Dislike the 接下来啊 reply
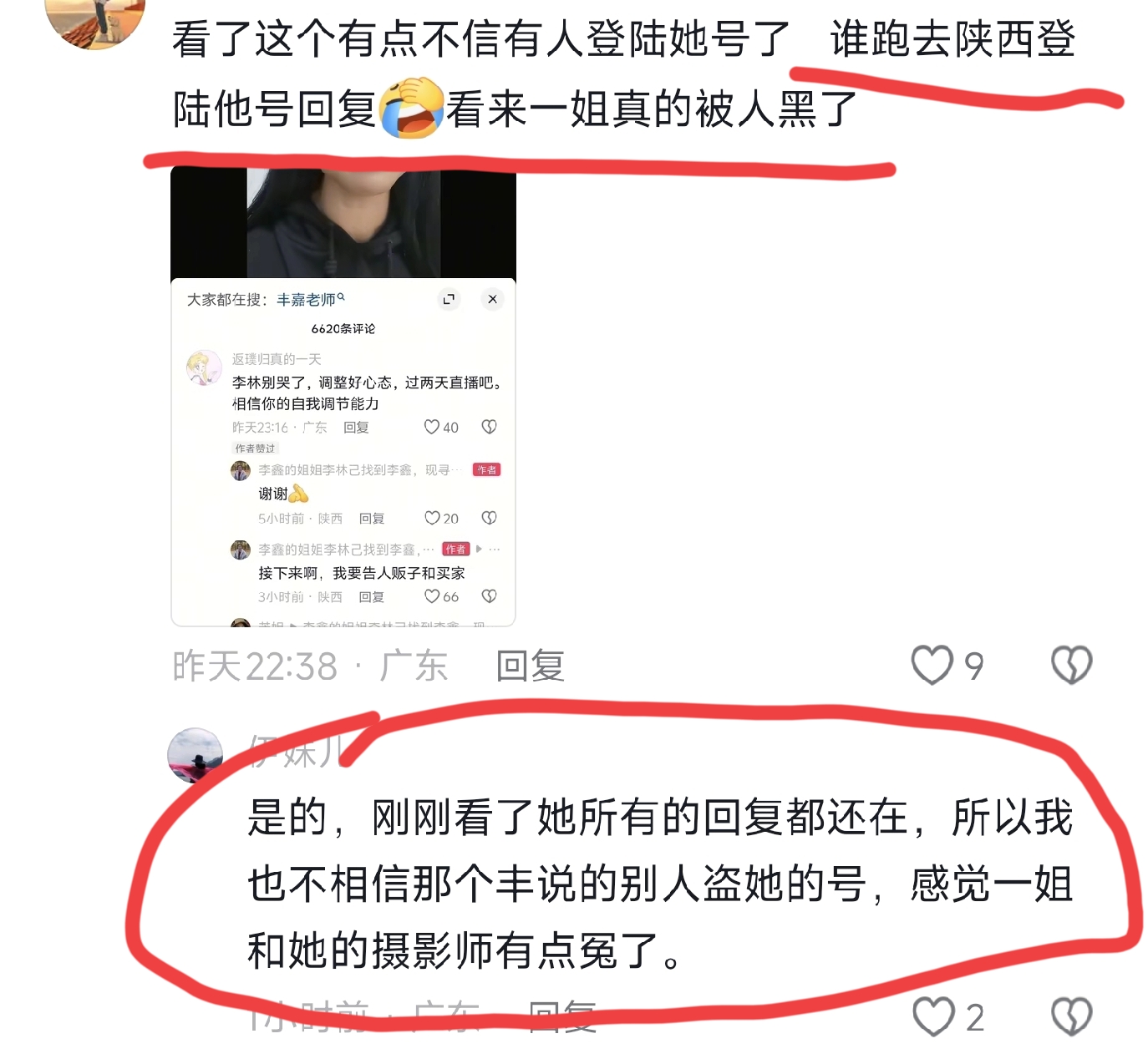 point(490,596)
